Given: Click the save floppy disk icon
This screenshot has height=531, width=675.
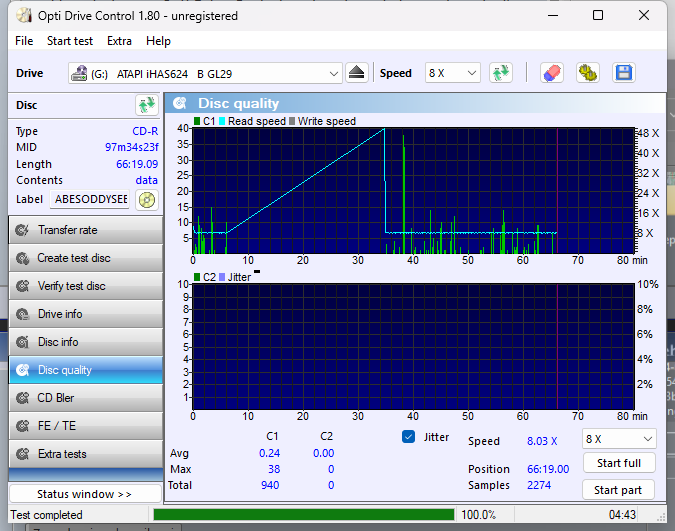Looking at the screenshot, I should [624, 73].
